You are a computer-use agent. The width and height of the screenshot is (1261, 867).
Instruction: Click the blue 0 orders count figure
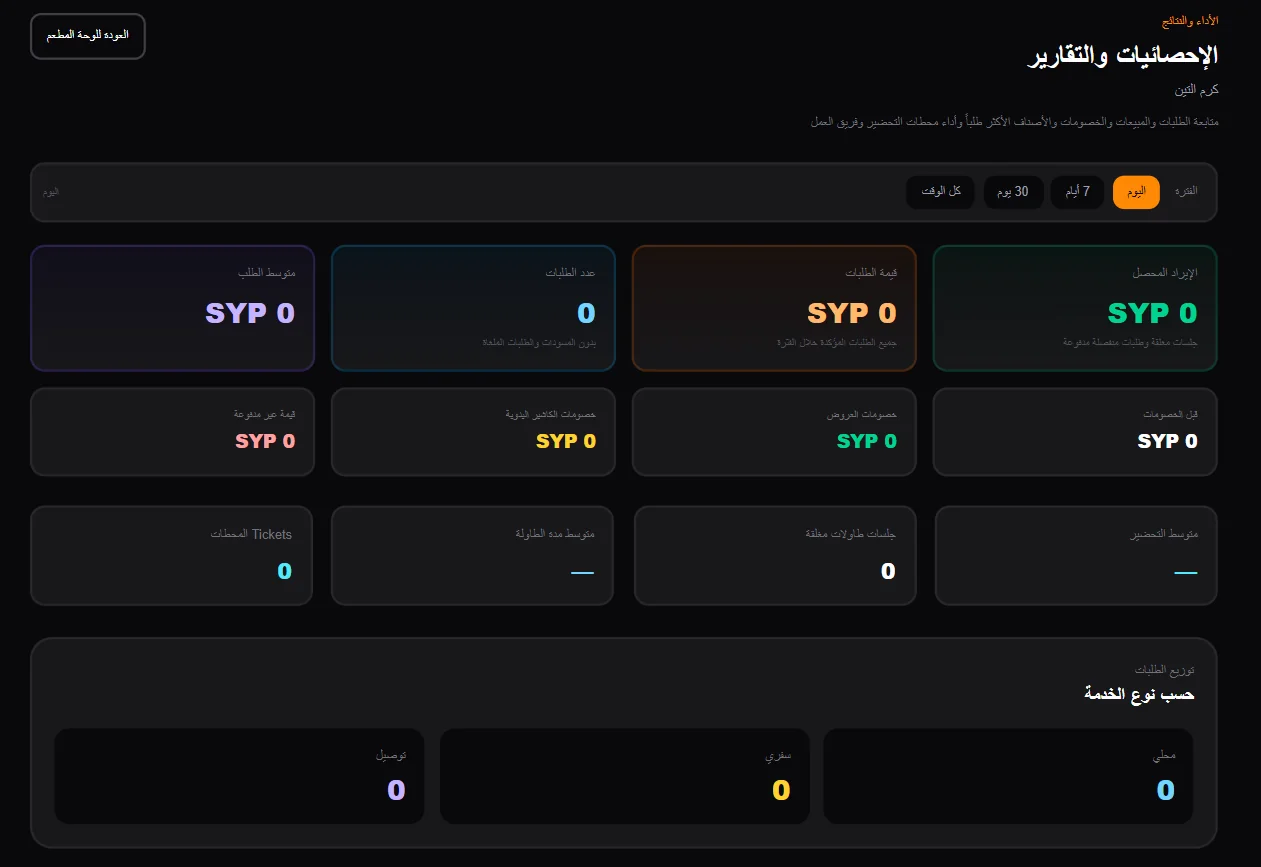coord(586,313)
